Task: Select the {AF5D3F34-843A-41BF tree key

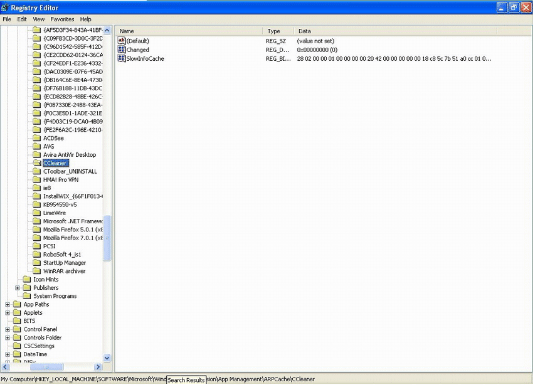Action: pos(73,30)
